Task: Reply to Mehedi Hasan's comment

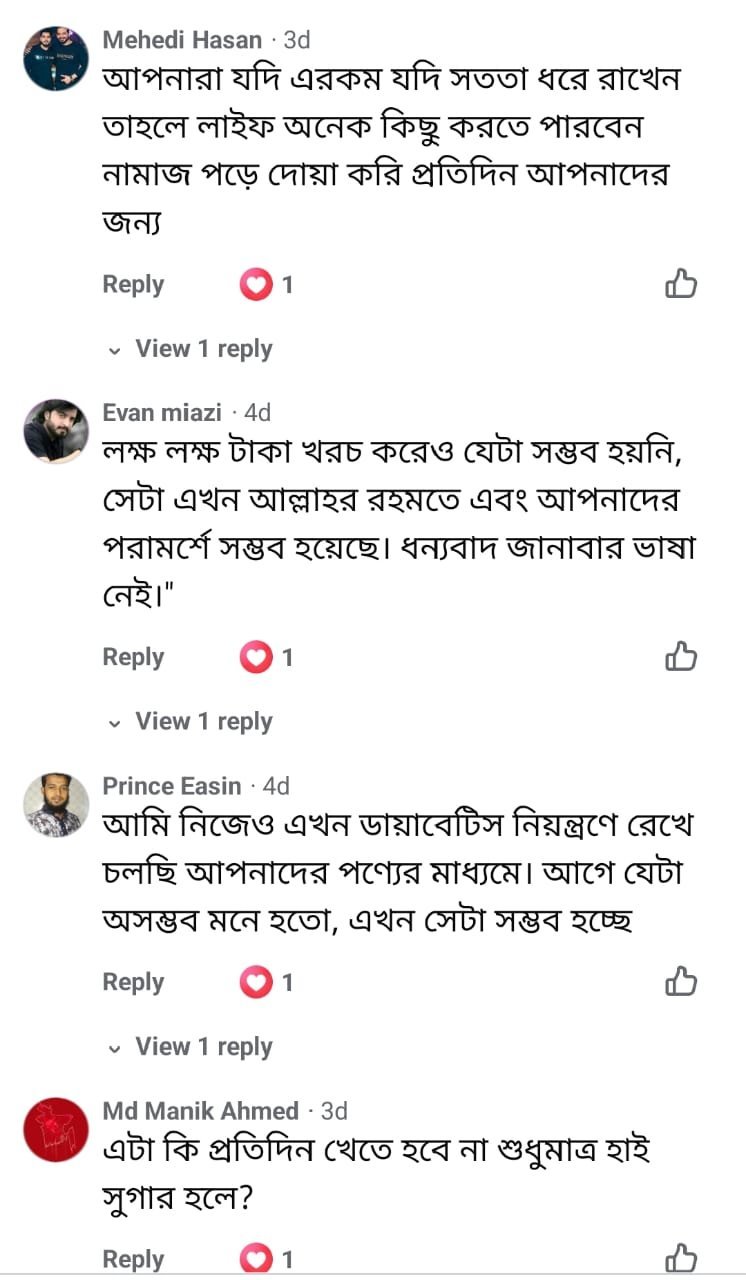Action: (x=133, y=285)
